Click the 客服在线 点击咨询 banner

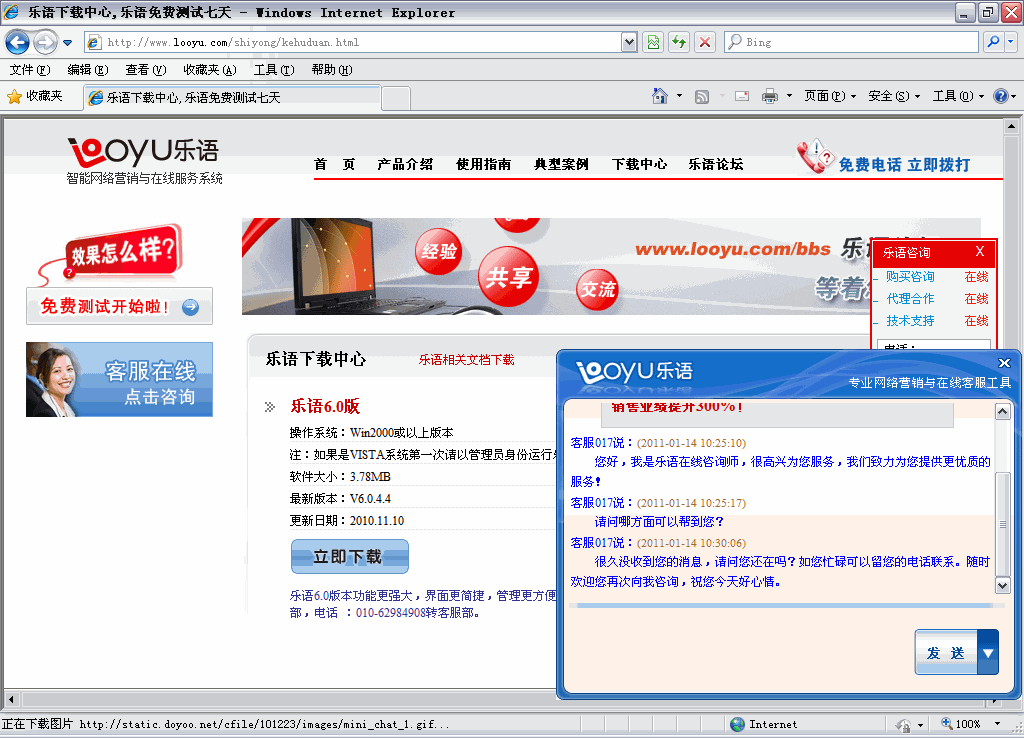point(120,379)
